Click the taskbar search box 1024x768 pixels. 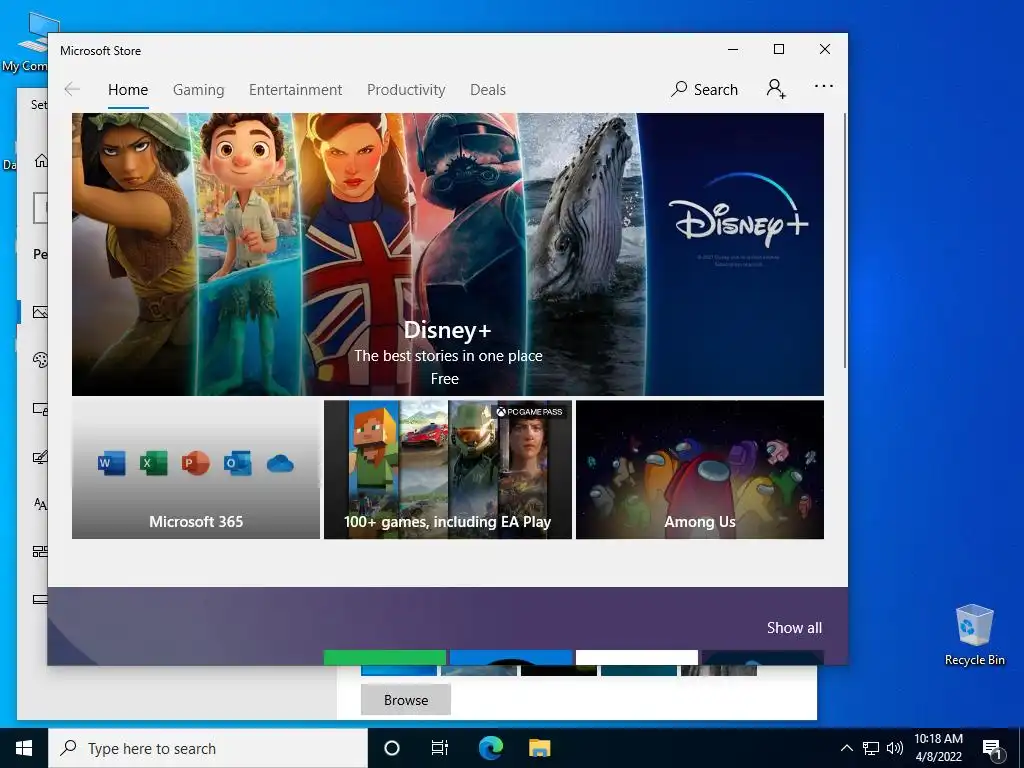pos(208,748)
